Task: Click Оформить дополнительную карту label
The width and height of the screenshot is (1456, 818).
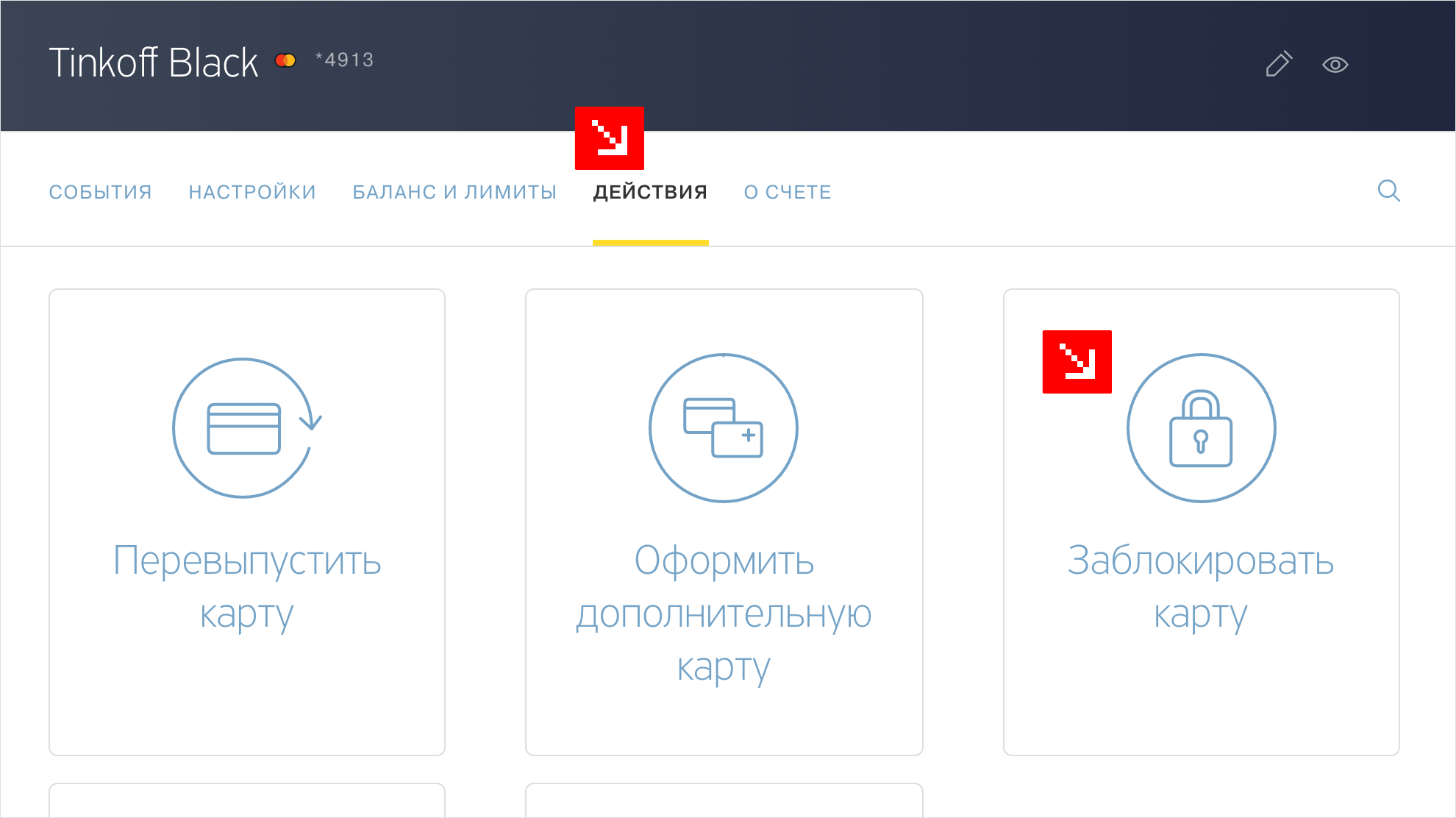Action: coord(724,613)
